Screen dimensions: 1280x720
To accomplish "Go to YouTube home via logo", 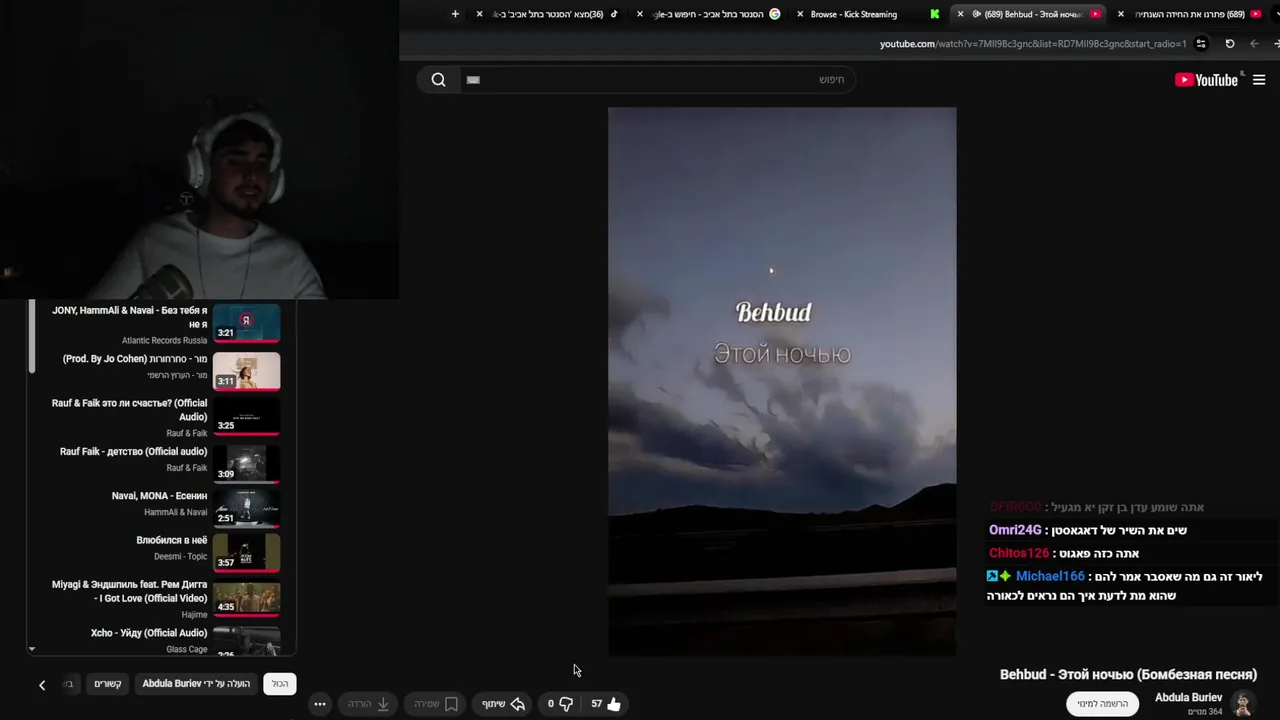I will coord(1206,80).
